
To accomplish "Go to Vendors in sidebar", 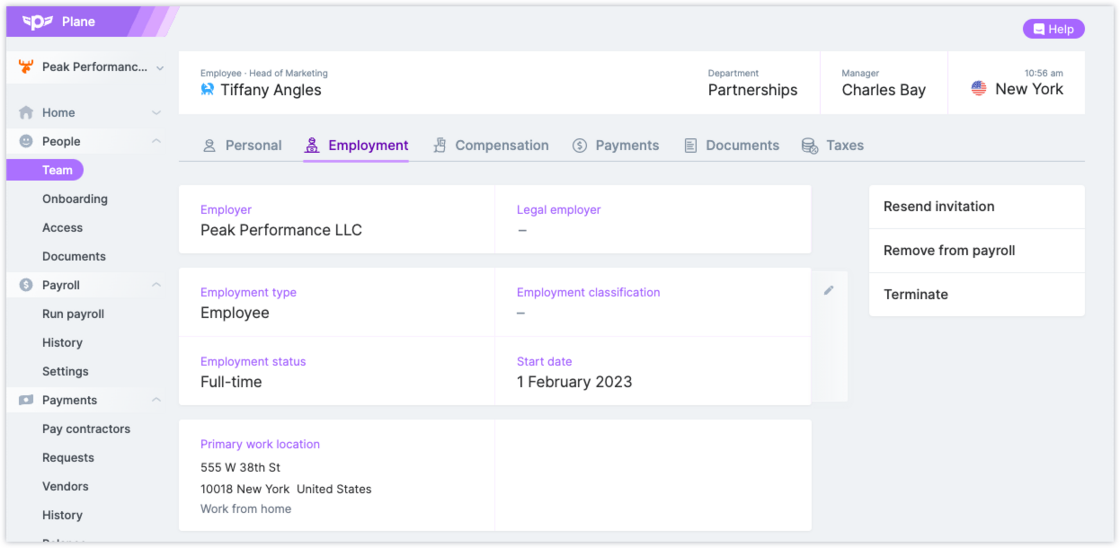I will click(x=65, y=487).
